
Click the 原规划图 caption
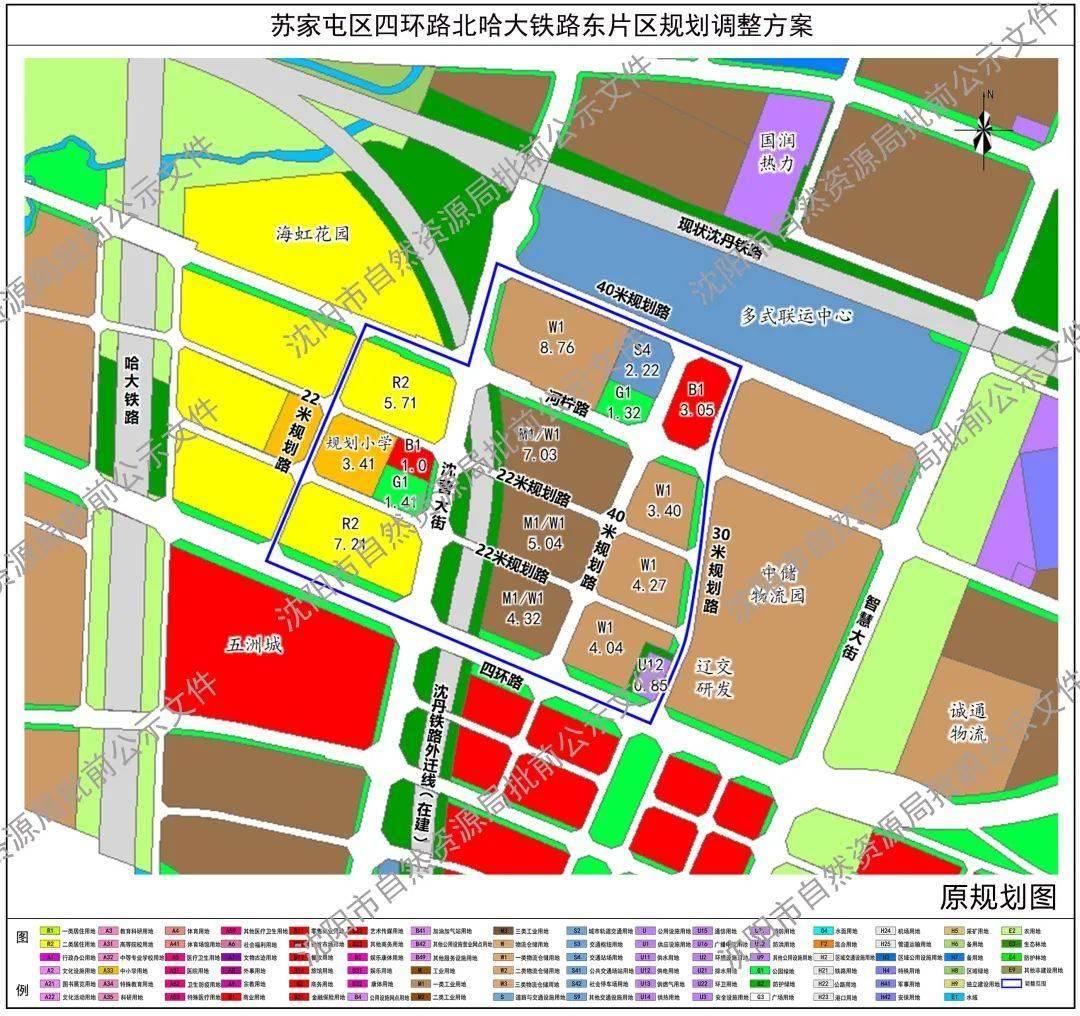[998, 896]
